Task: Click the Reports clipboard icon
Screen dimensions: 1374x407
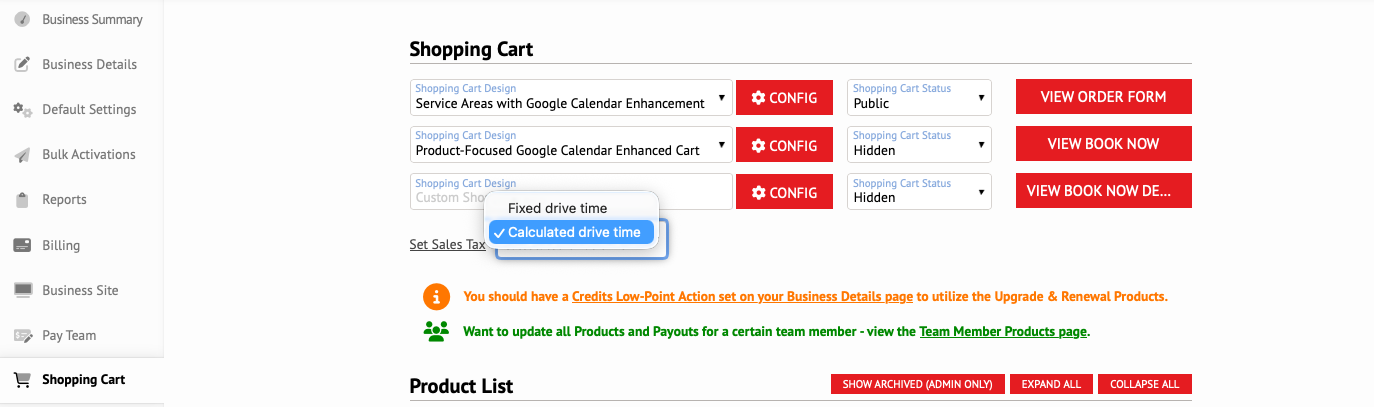Action: point(22,200)
